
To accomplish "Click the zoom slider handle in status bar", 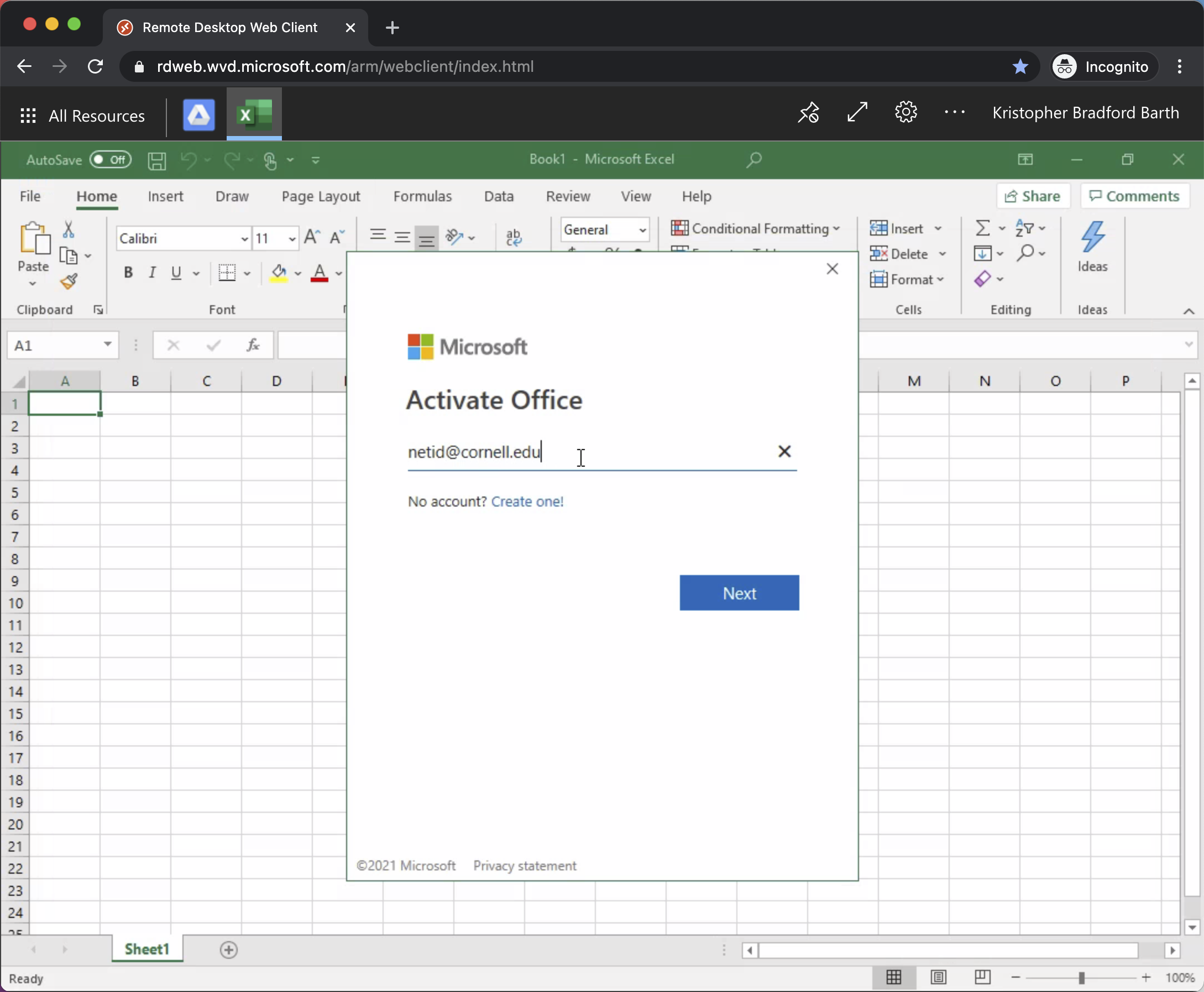I will [1081, 978].
